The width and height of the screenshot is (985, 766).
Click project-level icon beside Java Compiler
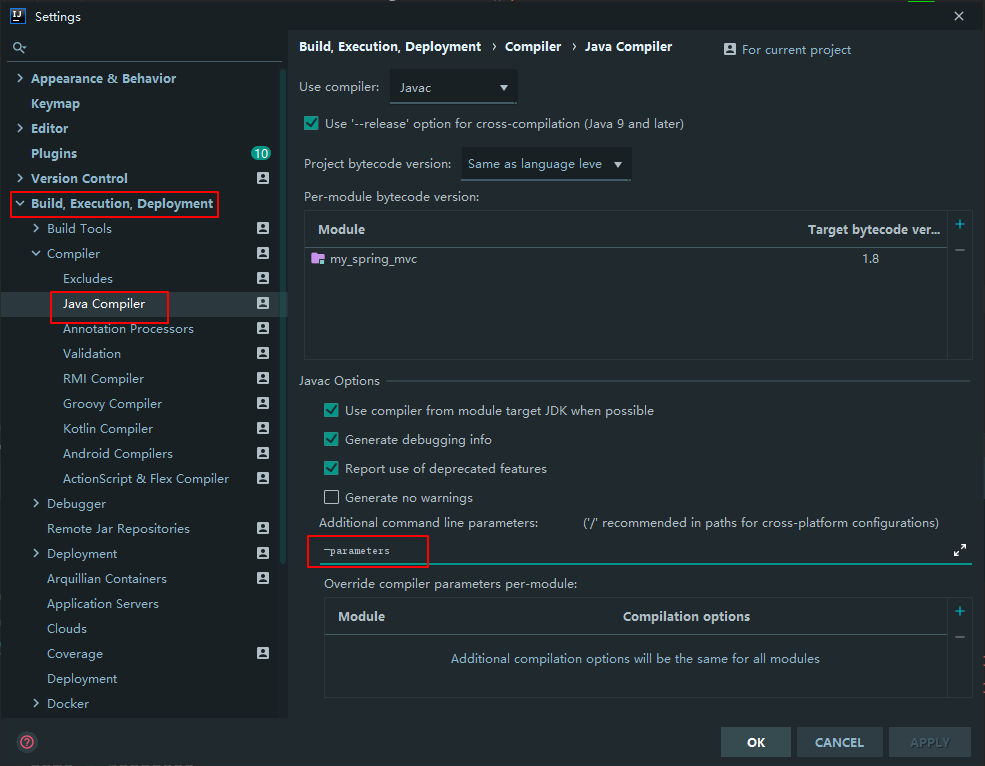[263, 304]
